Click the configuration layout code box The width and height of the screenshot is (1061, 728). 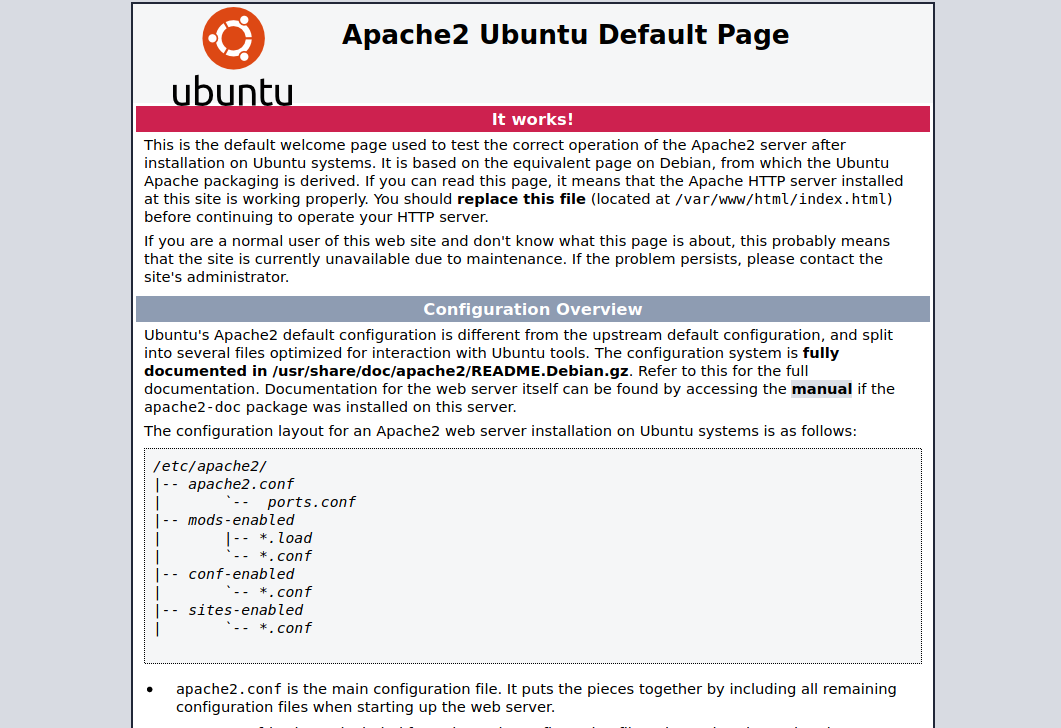[532, 555]
